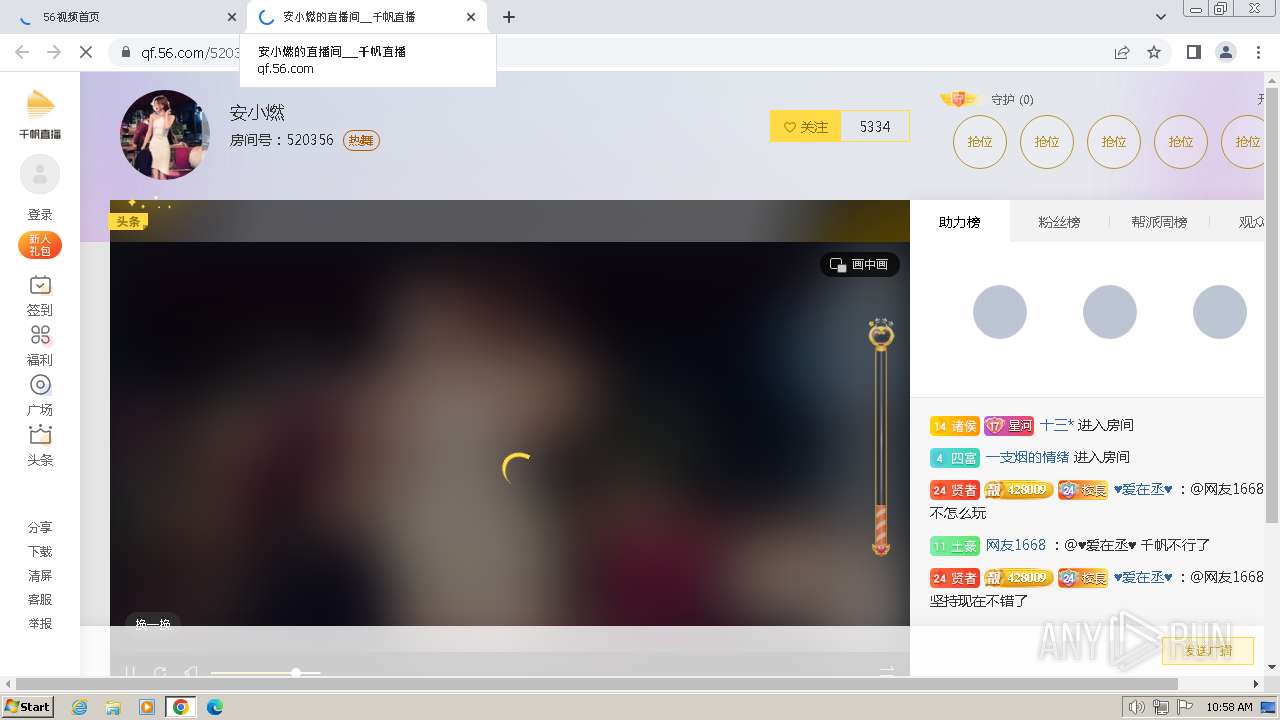The height and width of the screenshot is (720, 1280).
Task: Click the 举报 report link
Action: (40, 623)
